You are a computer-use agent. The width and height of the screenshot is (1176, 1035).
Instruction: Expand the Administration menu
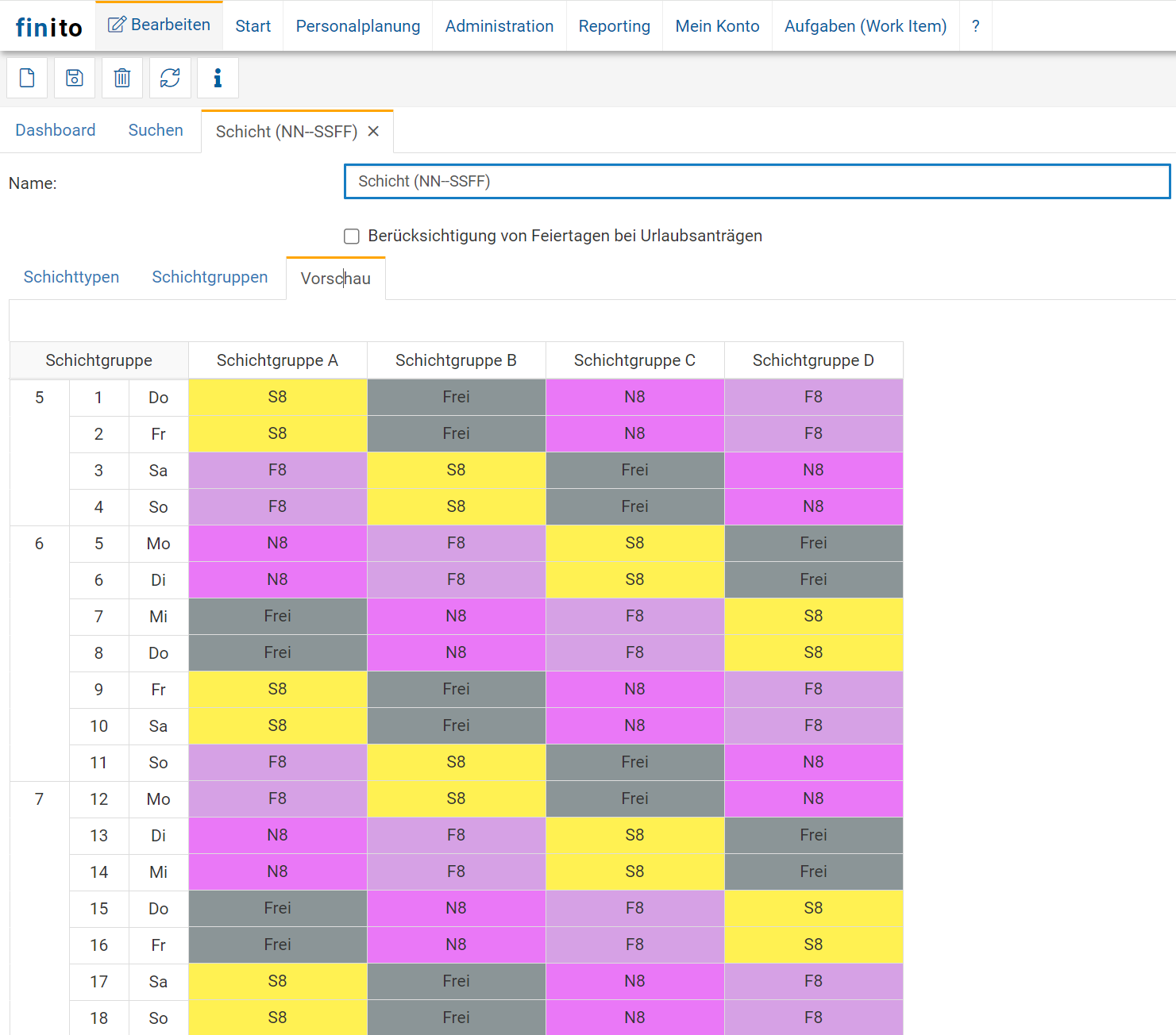(x=499, y=26)
